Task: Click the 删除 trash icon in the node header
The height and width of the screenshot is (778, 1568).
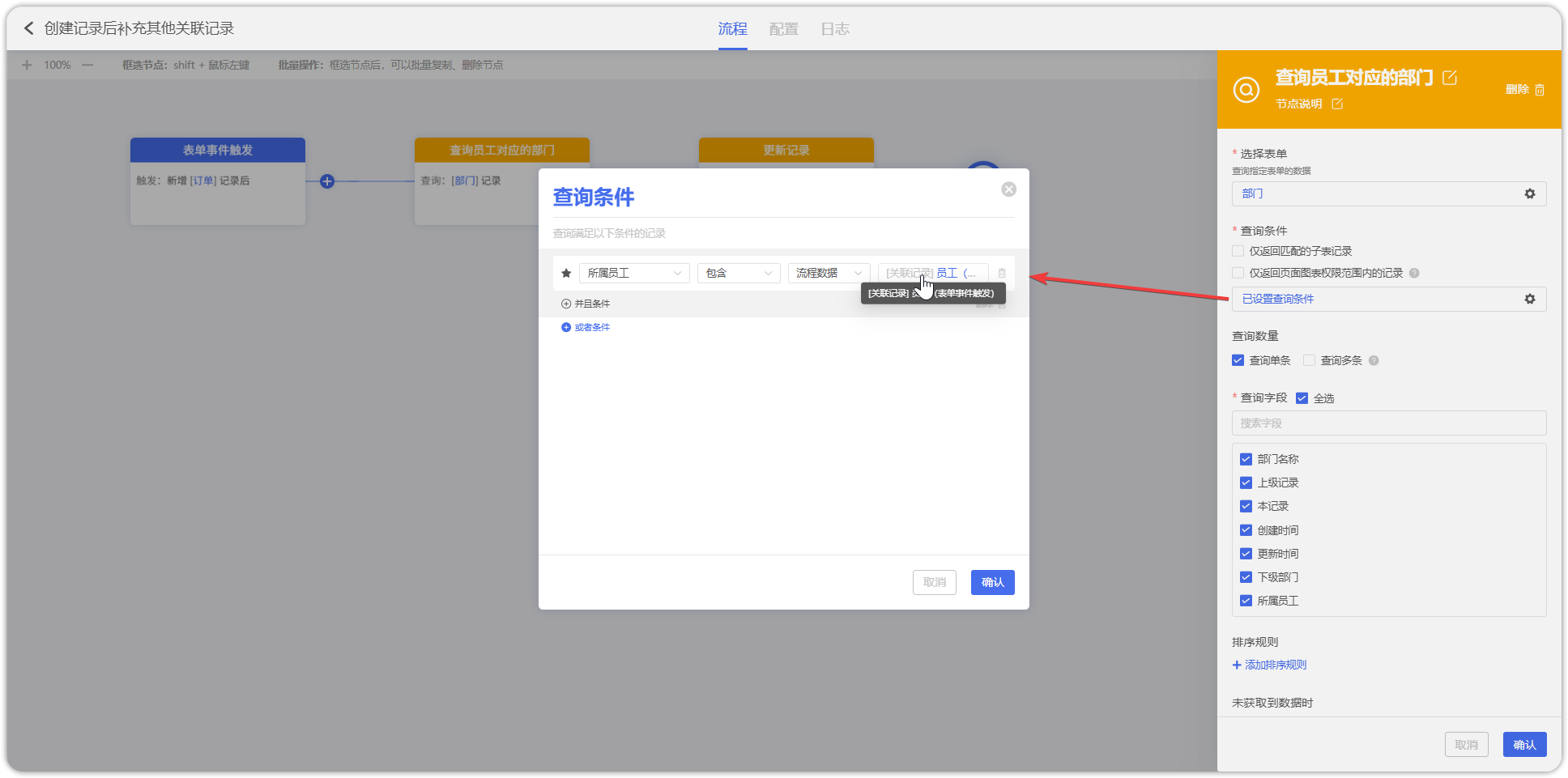Action: pos(1539,90)
